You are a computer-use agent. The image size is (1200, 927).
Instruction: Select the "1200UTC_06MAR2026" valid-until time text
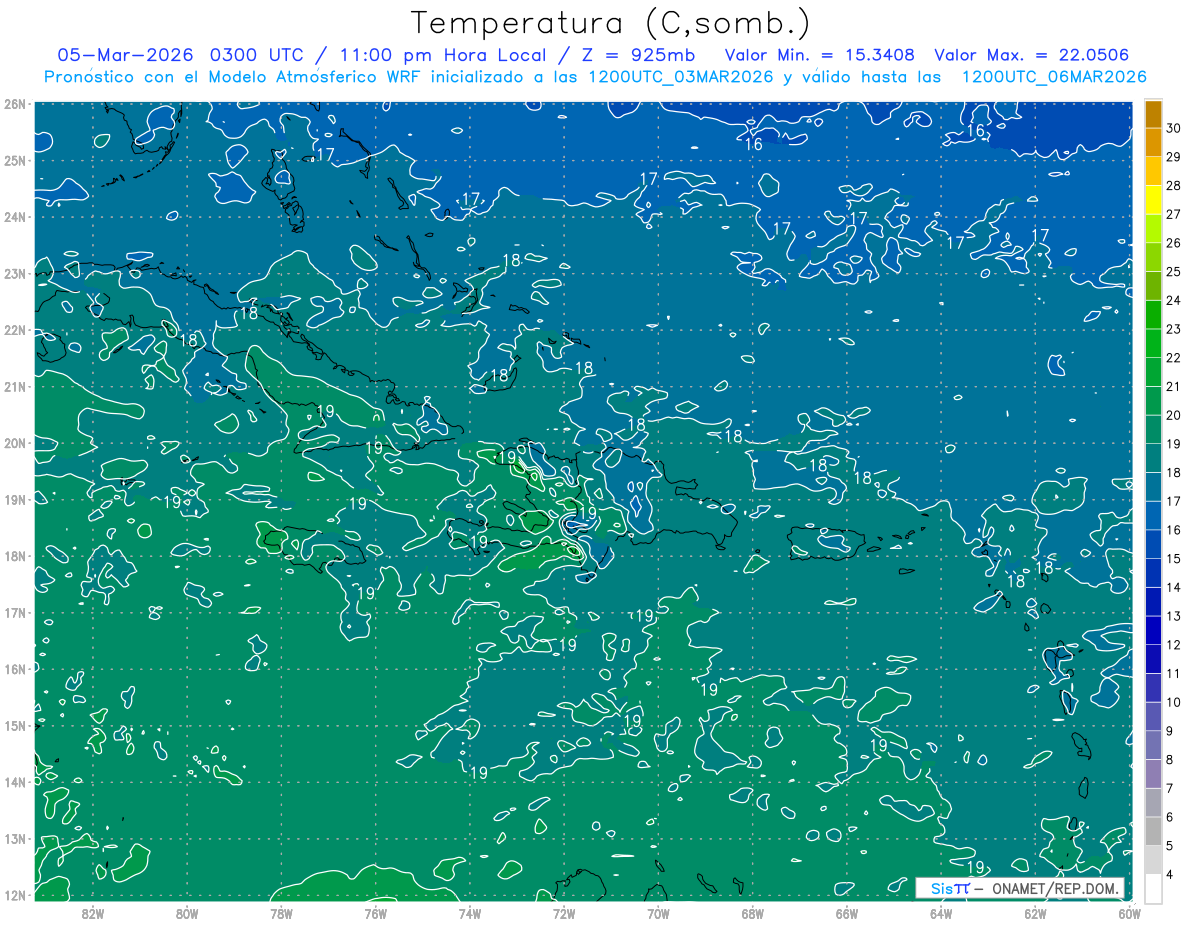click(1053, 76)
